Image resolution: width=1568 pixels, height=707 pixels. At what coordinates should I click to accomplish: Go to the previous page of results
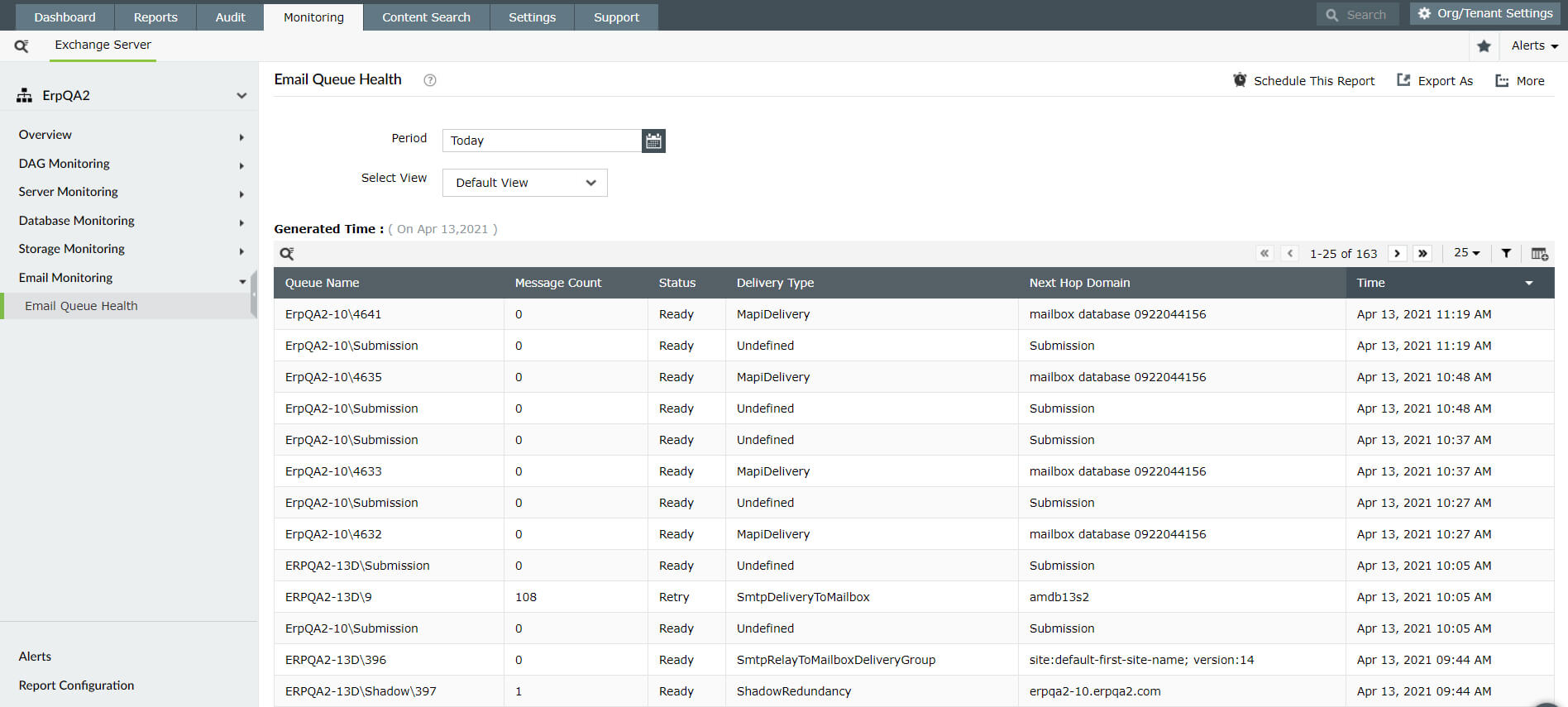pyautogui.click(x=1290, y=253)
